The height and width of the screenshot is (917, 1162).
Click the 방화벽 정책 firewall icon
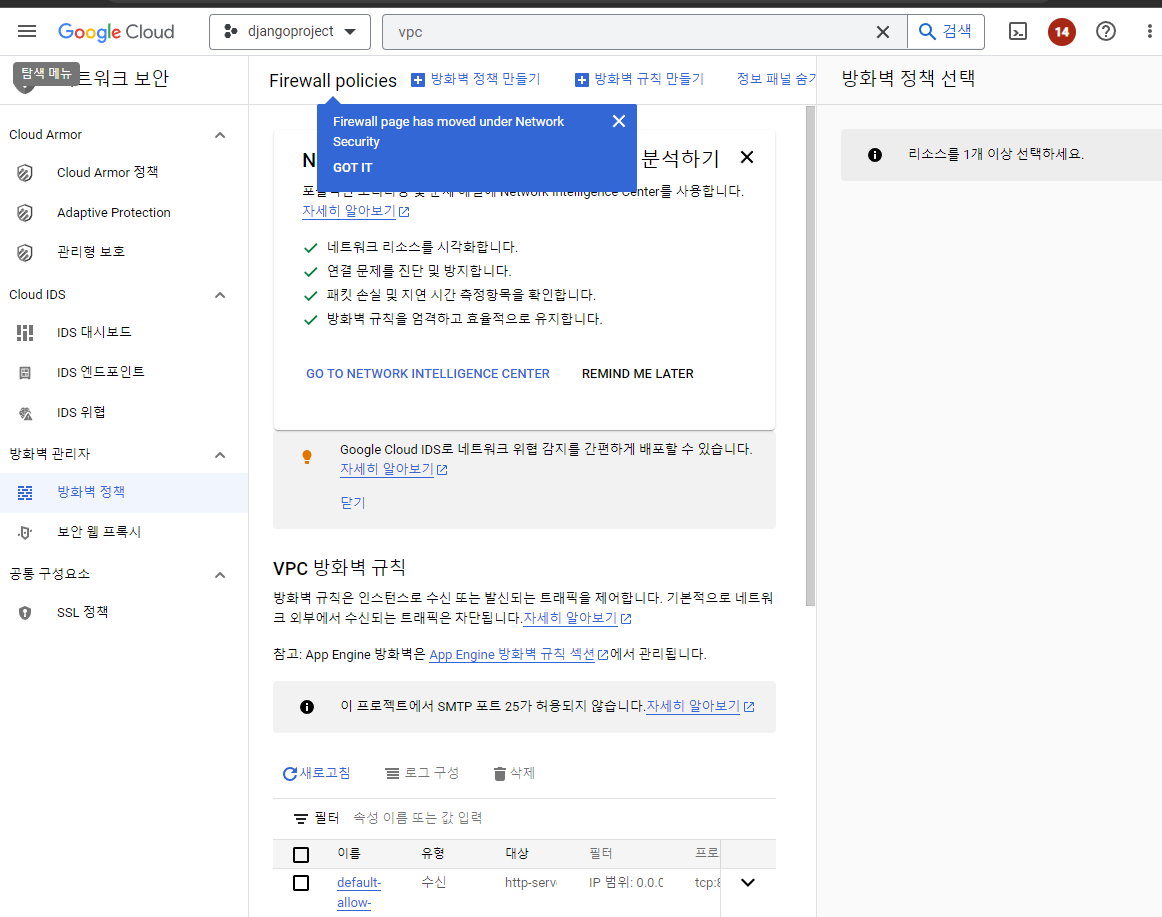25,493
